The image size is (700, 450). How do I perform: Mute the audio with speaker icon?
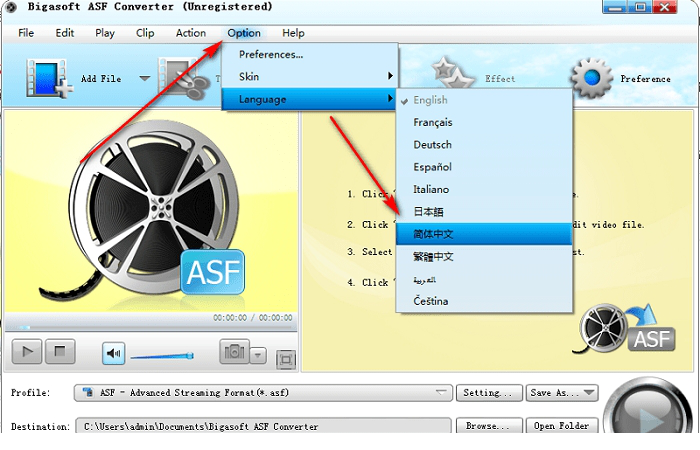click(113, 353)
